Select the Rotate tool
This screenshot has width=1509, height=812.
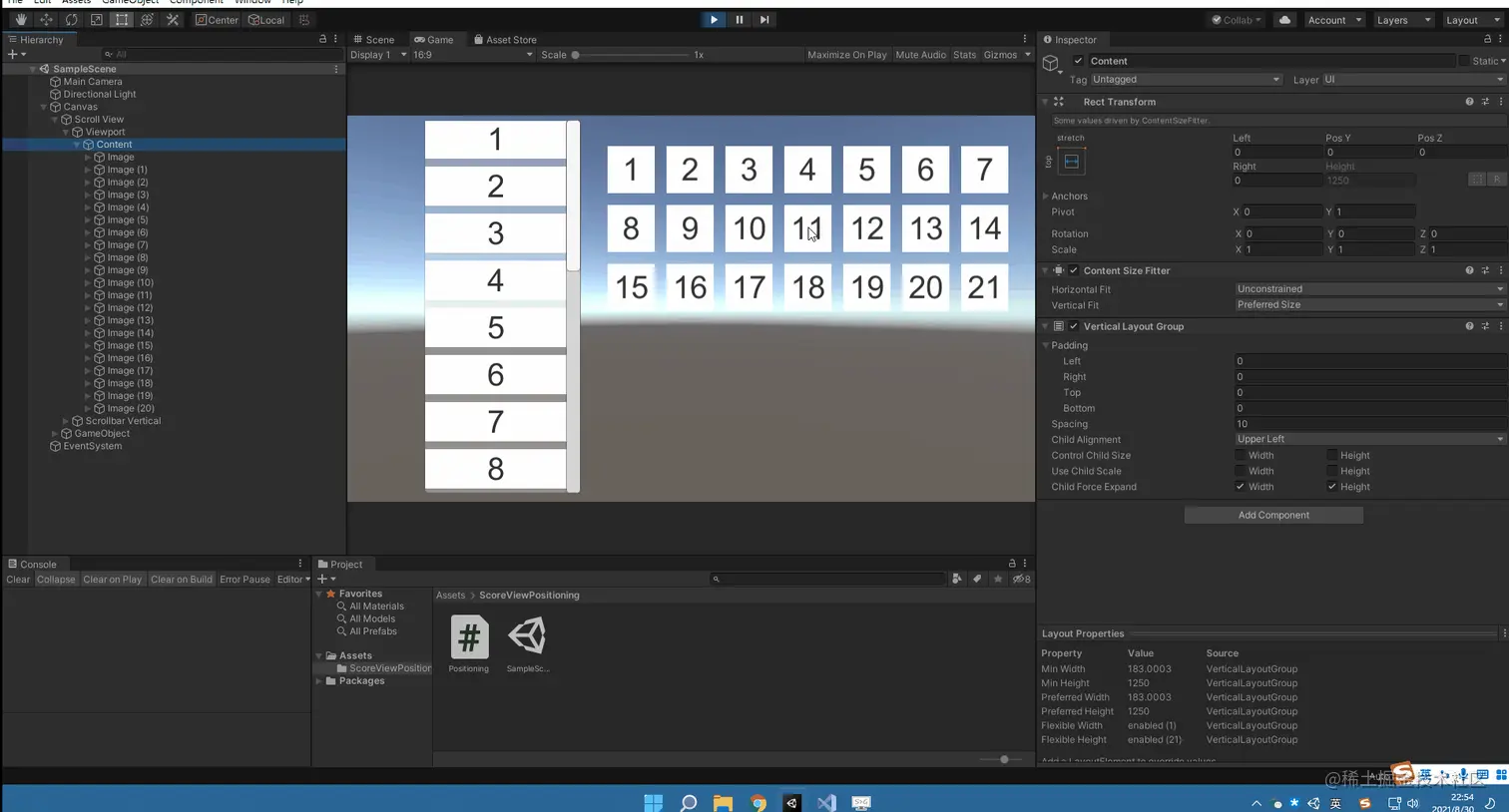[70, 18]
